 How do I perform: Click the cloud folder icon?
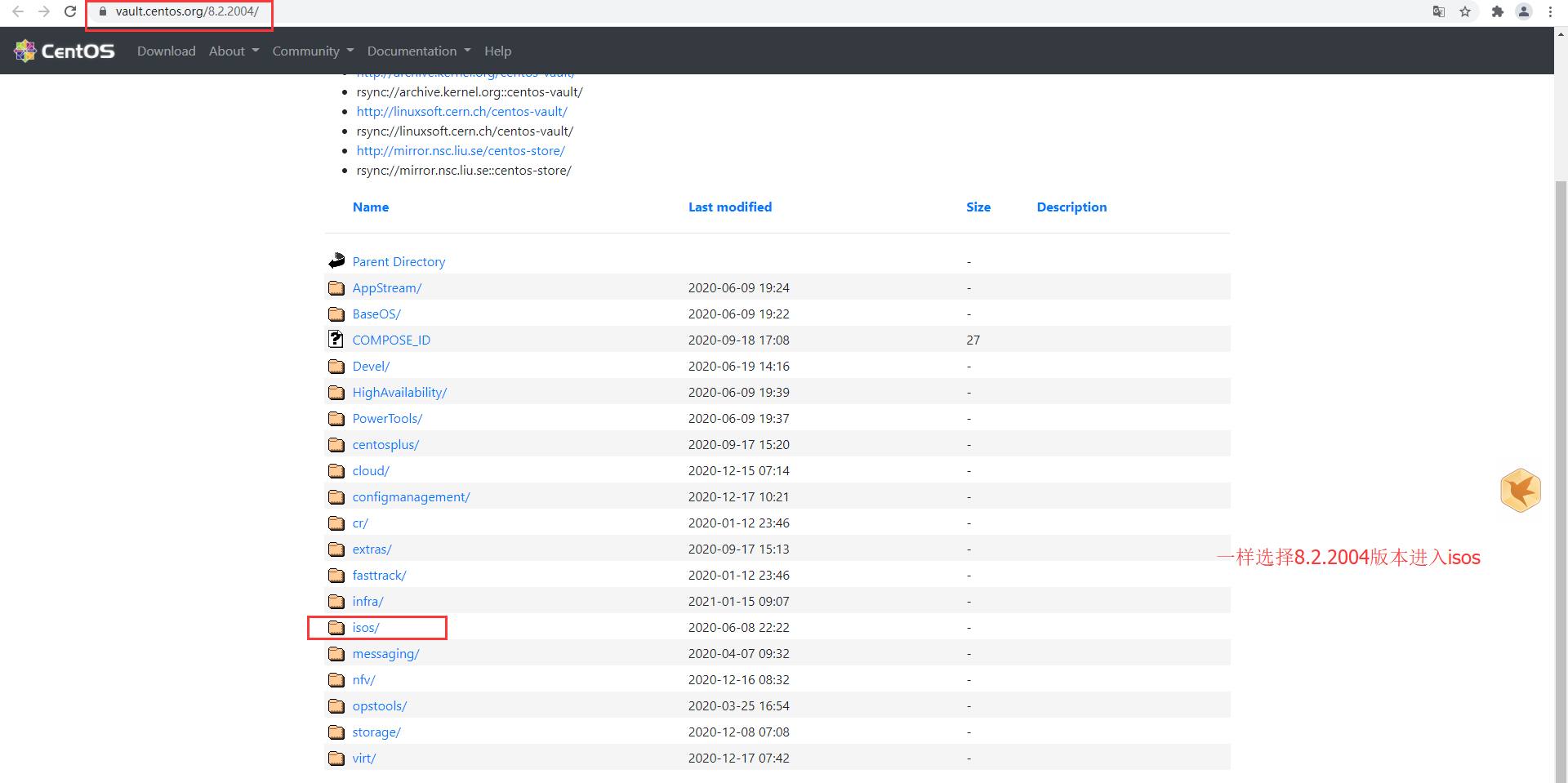point(336,470)
